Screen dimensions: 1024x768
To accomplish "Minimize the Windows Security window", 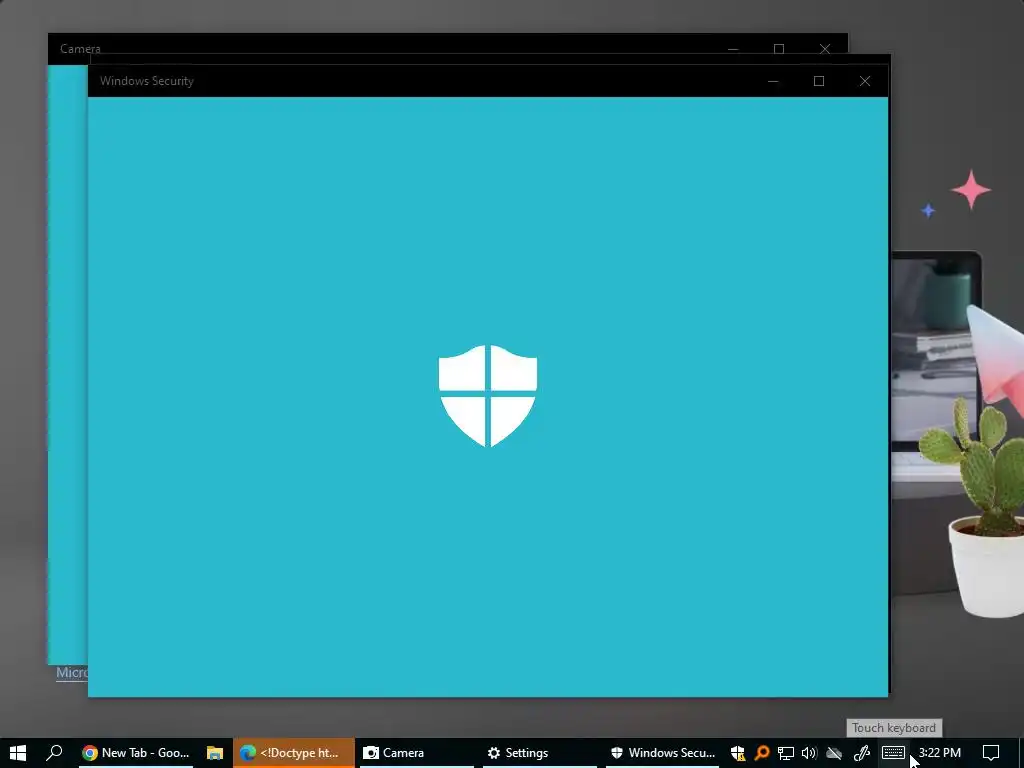I will tap(773, 81).
